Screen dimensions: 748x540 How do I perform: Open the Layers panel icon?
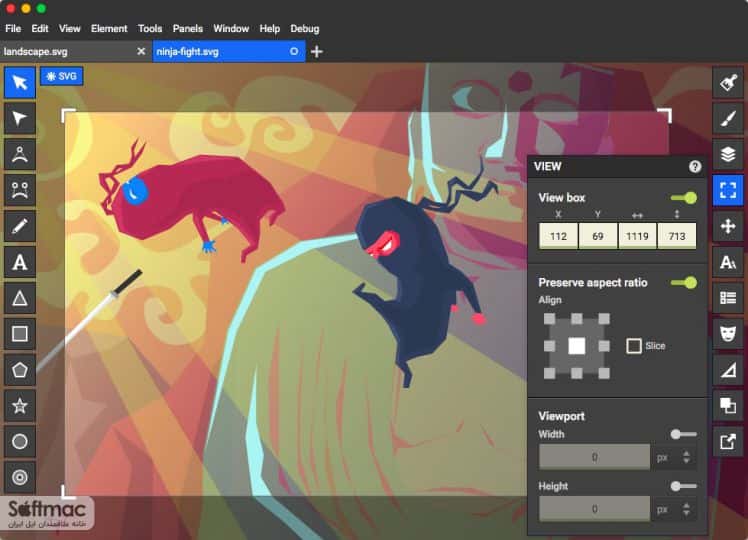click(727, 155)
